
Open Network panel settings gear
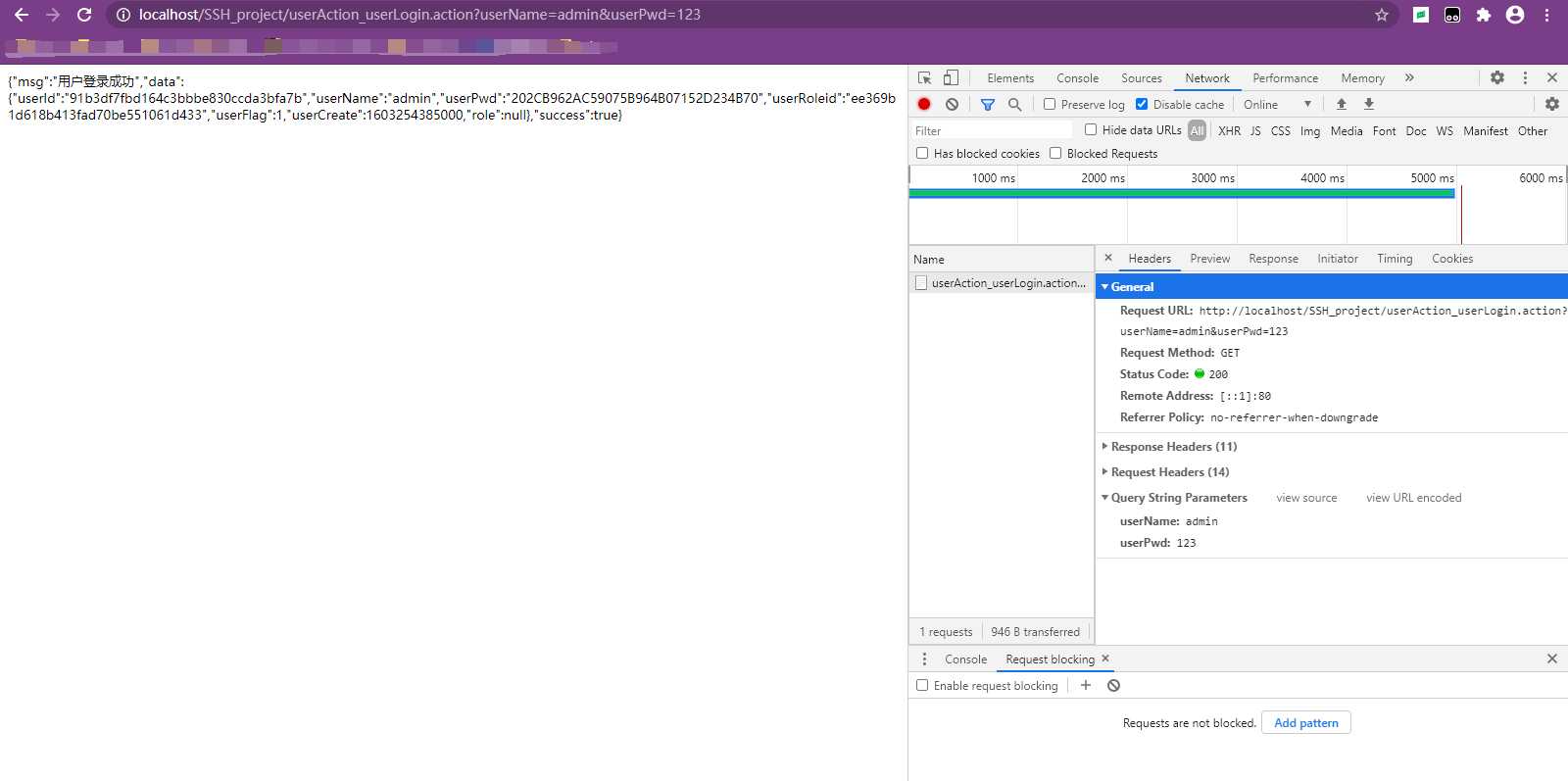1552,104
